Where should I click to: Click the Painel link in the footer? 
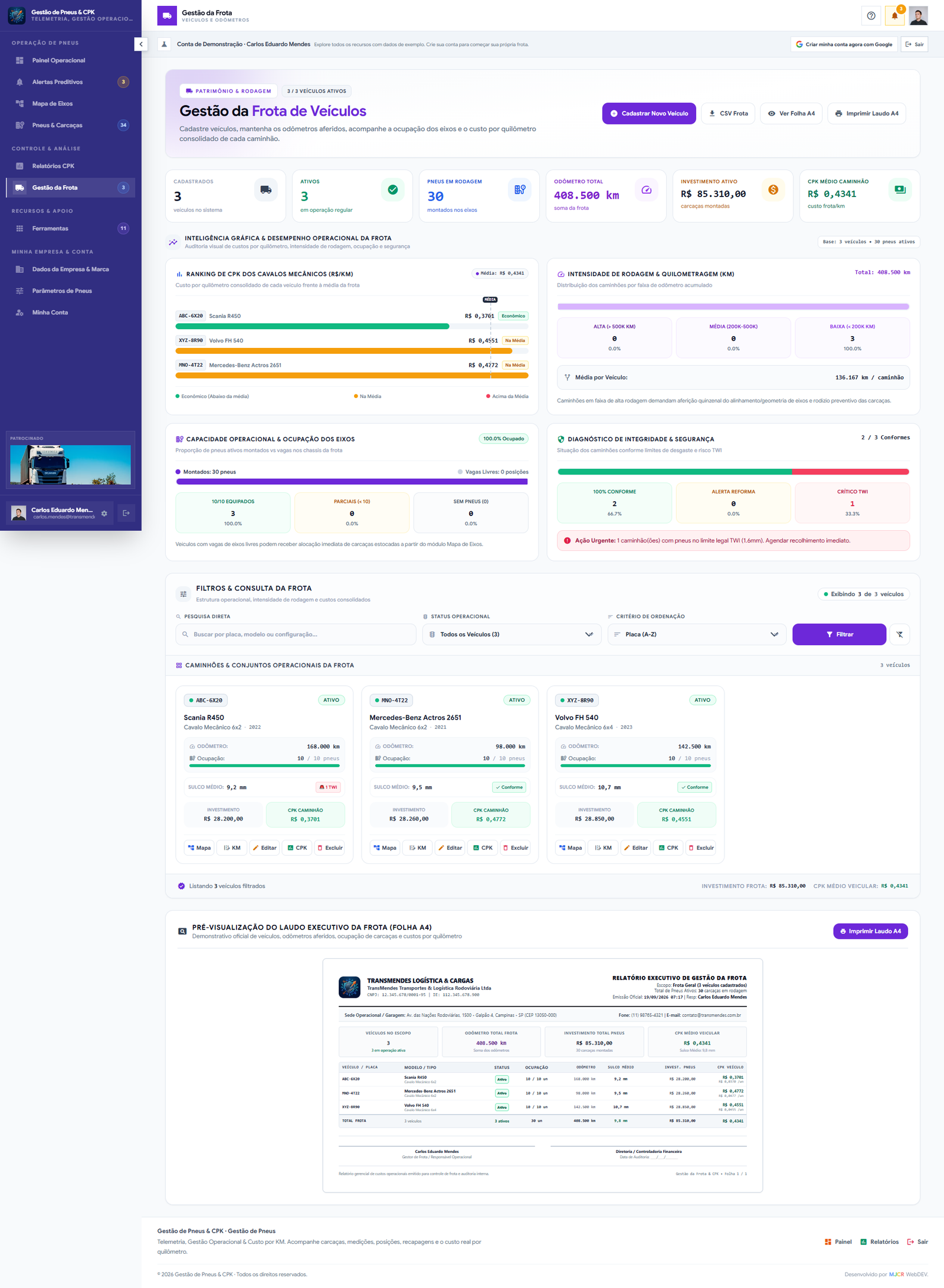pos(838,1242)
